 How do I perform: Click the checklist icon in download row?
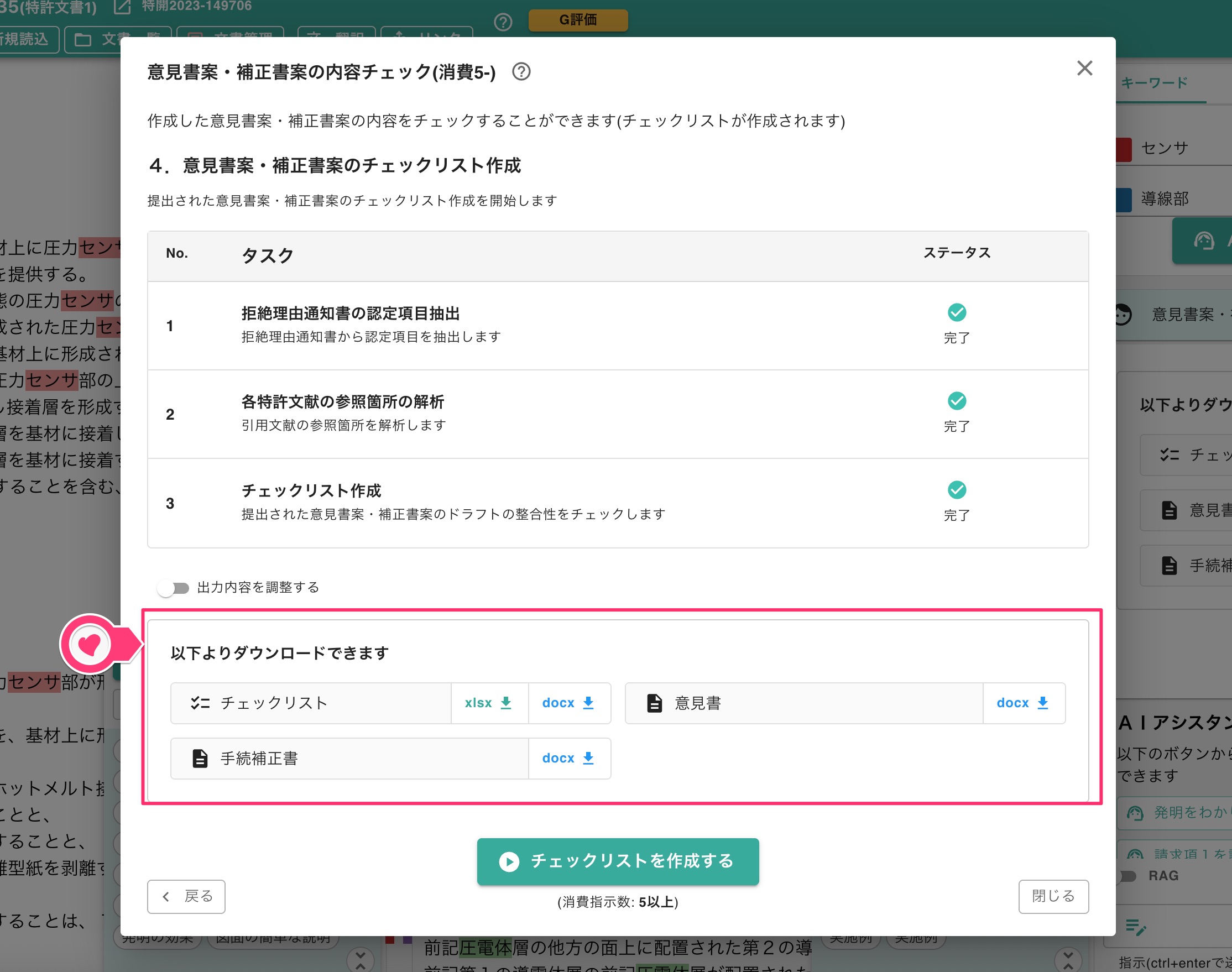click(200, 703)
